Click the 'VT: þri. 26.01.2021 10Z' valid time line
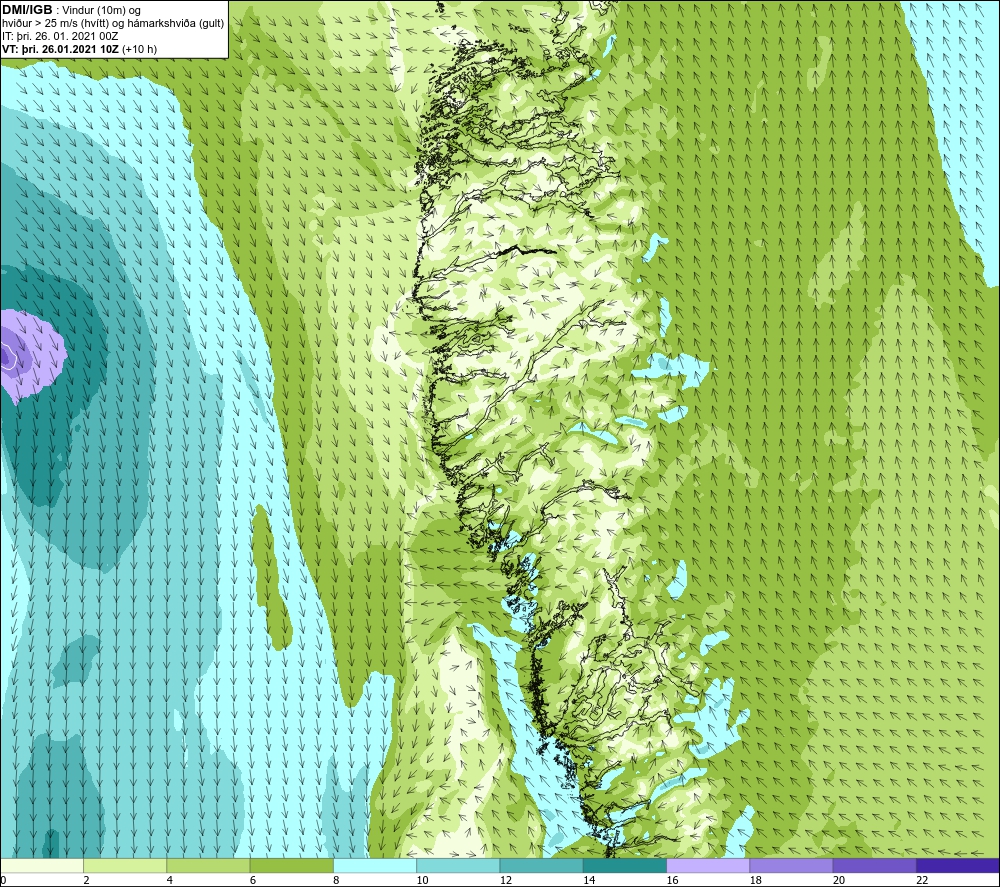The image size is (1000, 887). (x=80, y=49)
